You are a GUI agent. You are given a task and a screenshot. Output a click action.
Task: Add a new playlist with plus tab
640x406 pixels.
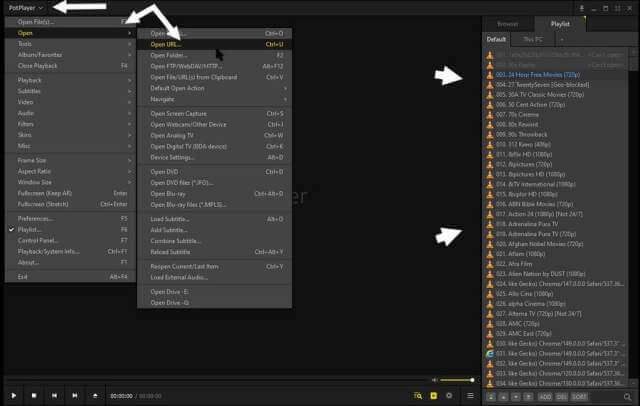[x=562, y=39]
